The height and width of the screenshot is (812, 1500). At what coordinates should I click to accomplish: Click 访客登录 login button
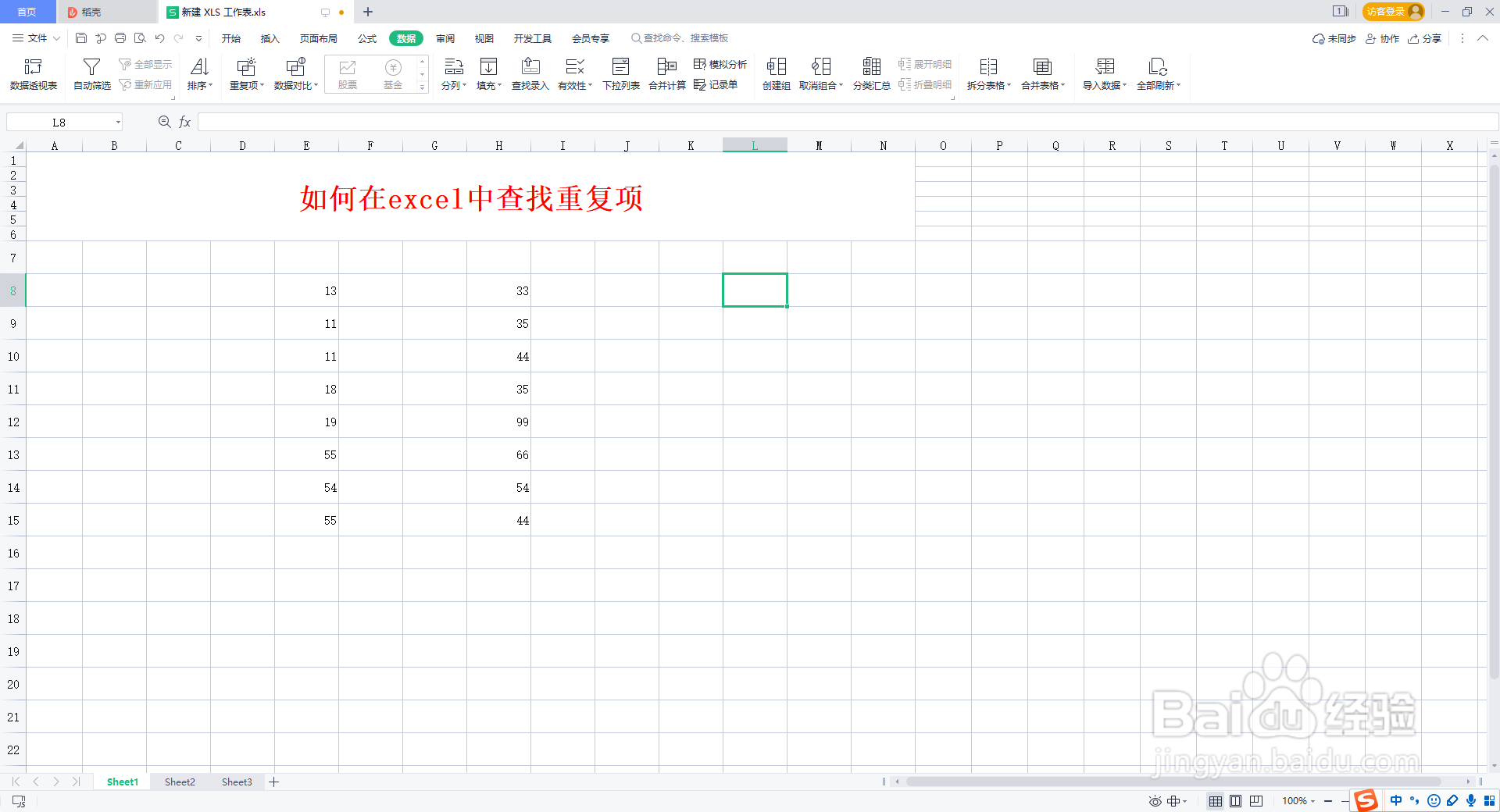point(1394,12)
